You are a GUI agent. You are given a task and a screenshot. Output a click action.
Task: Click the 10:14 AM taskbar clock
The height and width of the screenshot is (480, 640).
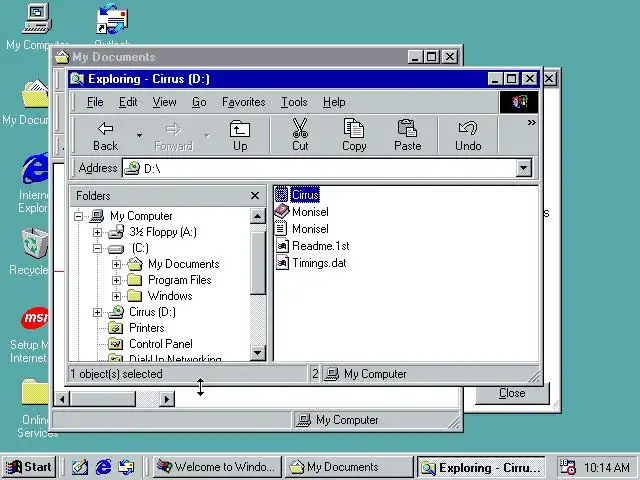pos(606,467)
